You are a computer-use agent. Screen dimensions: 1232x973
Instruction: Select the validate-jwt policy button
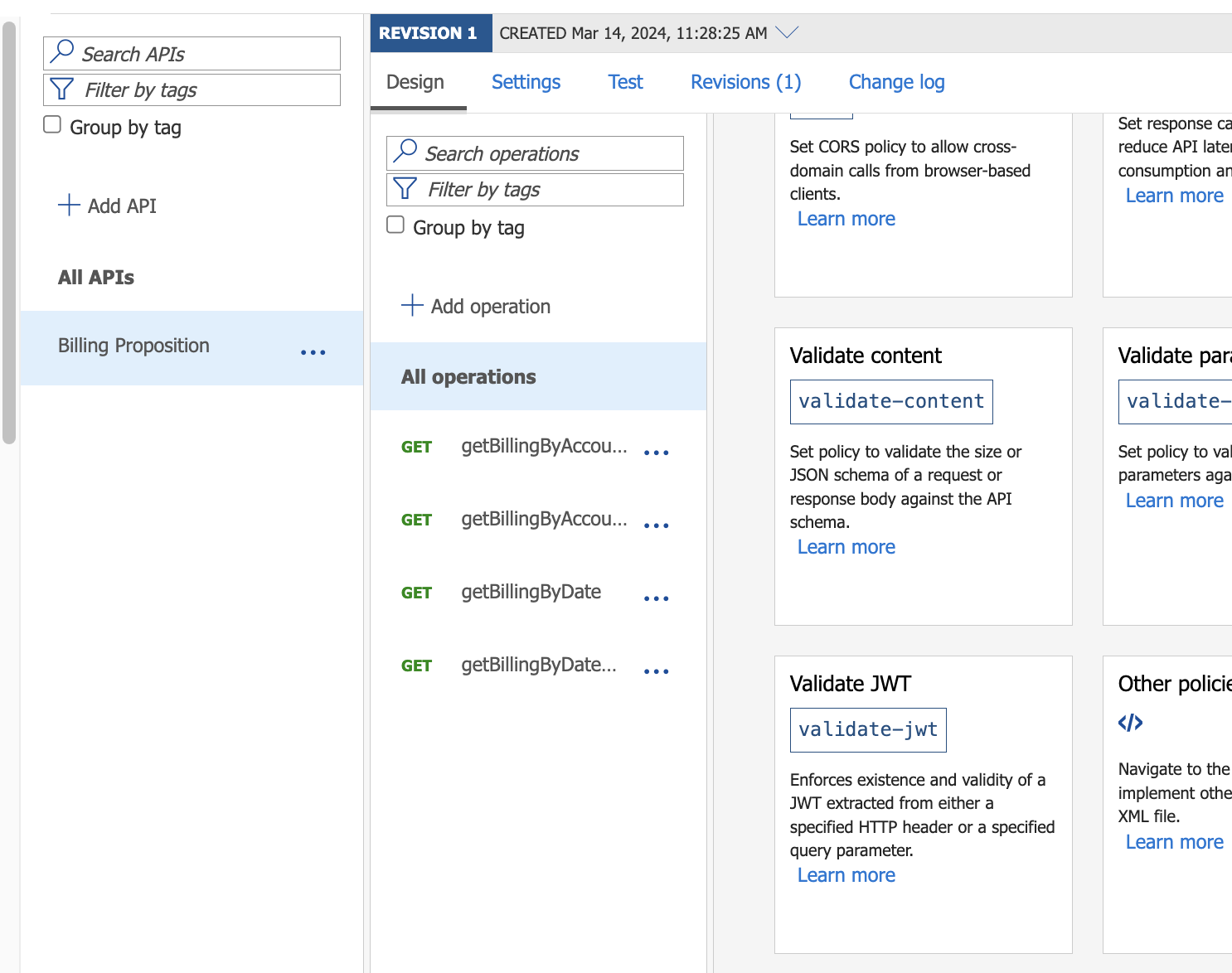[x=868, y=730]
